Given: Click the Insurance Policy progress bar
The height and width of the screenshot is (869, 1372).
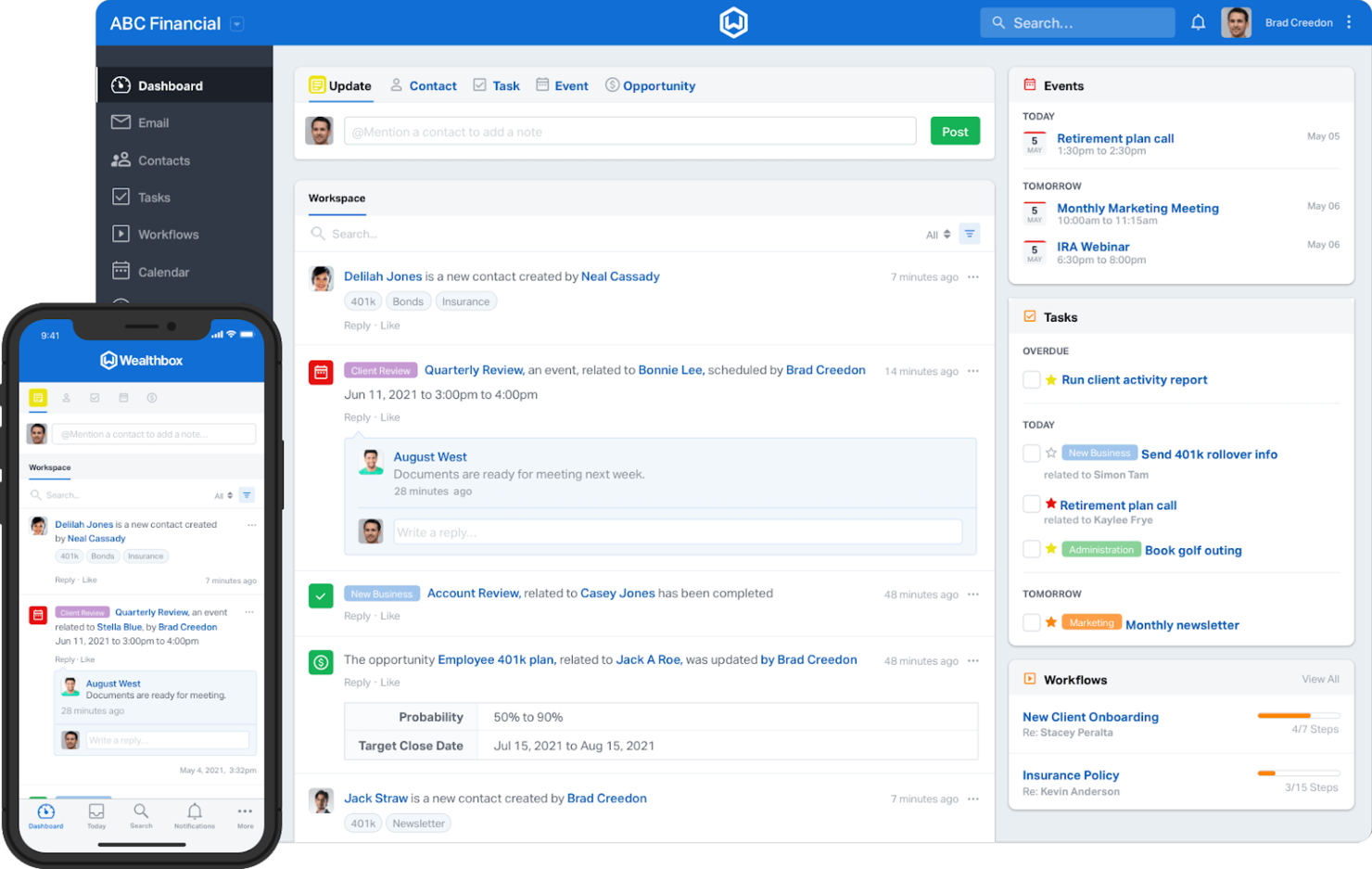Looking at the screenshot, I should coord(1298,773).
